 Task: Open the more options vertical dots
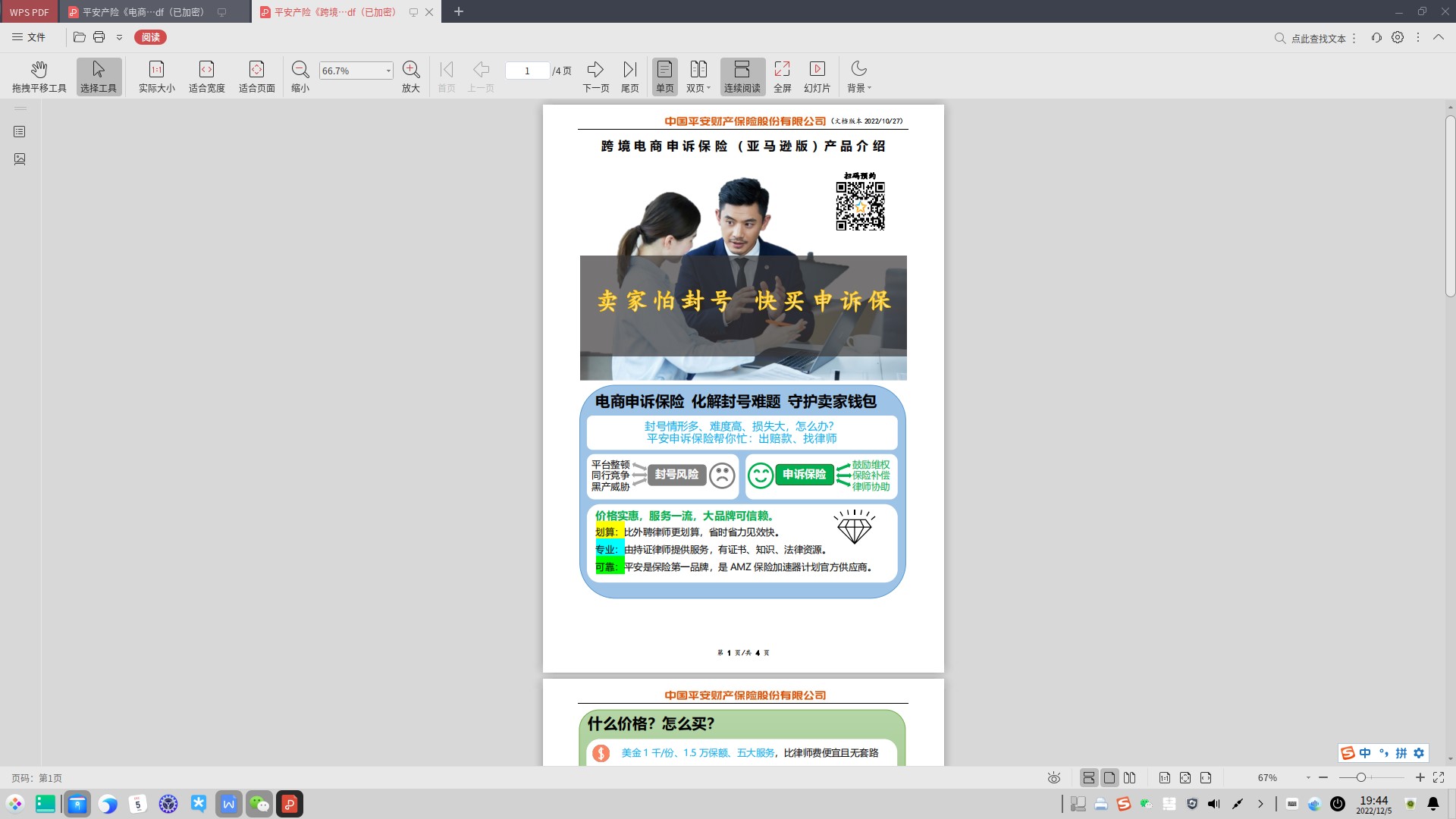pyautogui.click(x=1417, y=37)
